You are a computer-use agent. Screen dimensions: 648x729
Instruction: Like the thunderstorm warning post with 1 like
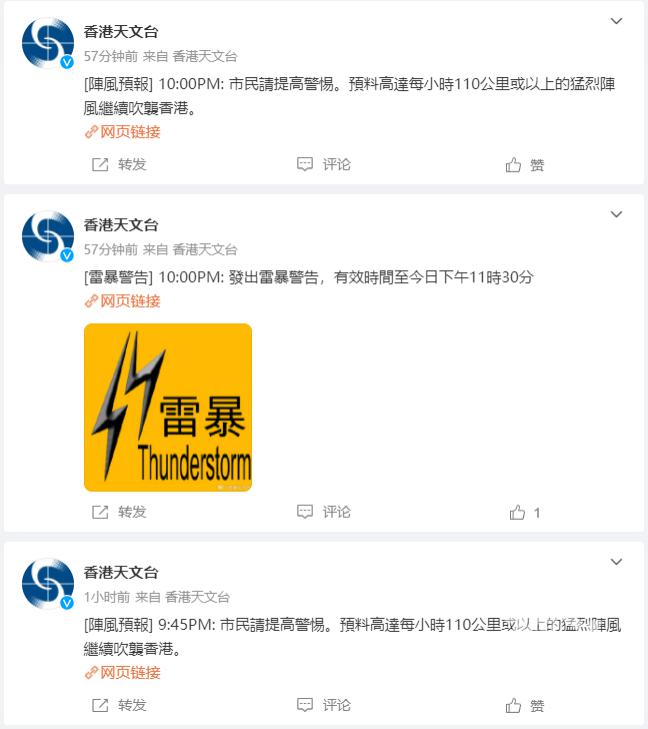pyautogui.click(x=525, y=513)
